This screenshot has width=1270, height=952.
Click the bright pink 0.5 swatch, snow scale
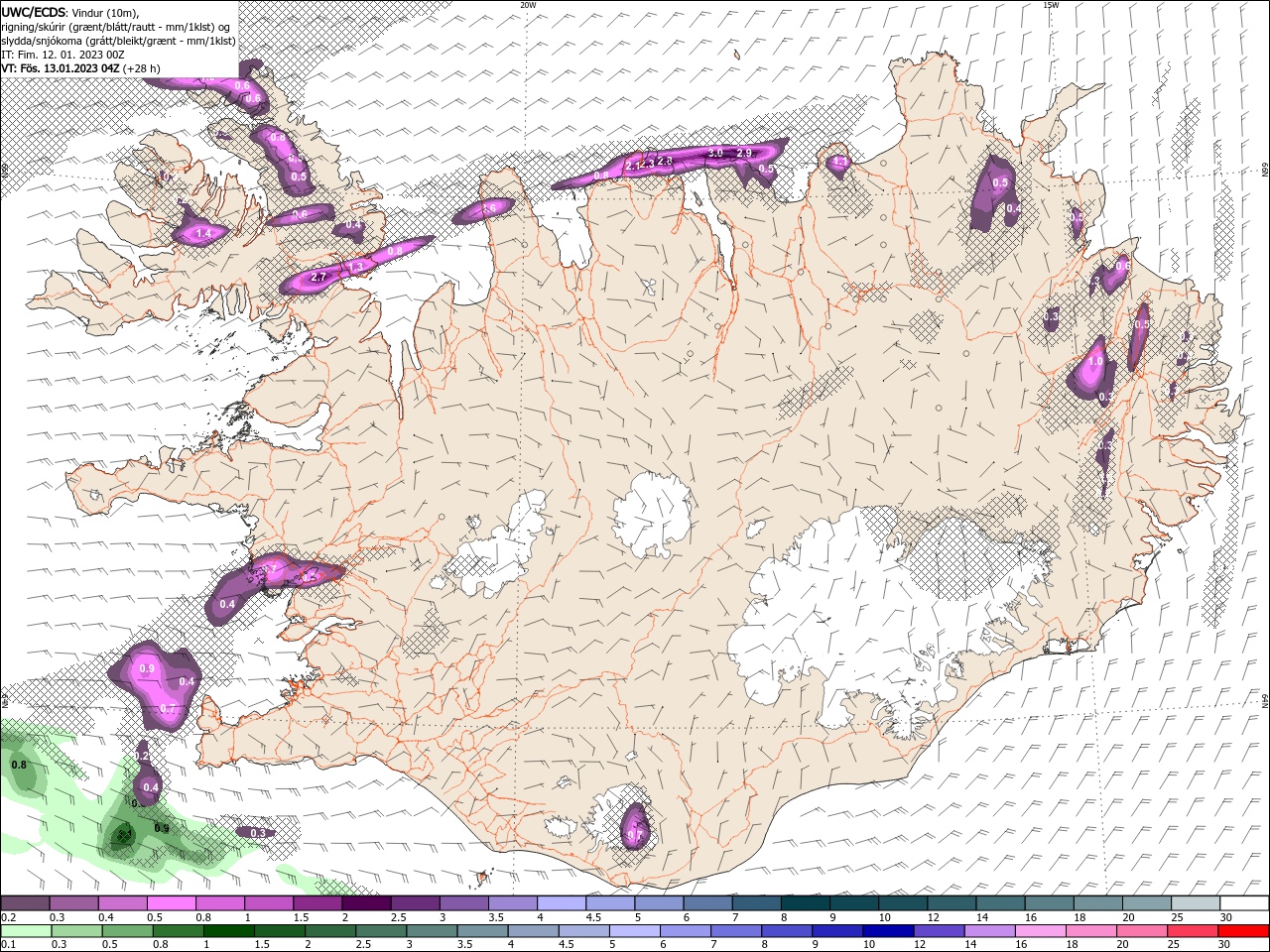pos(171,903)
